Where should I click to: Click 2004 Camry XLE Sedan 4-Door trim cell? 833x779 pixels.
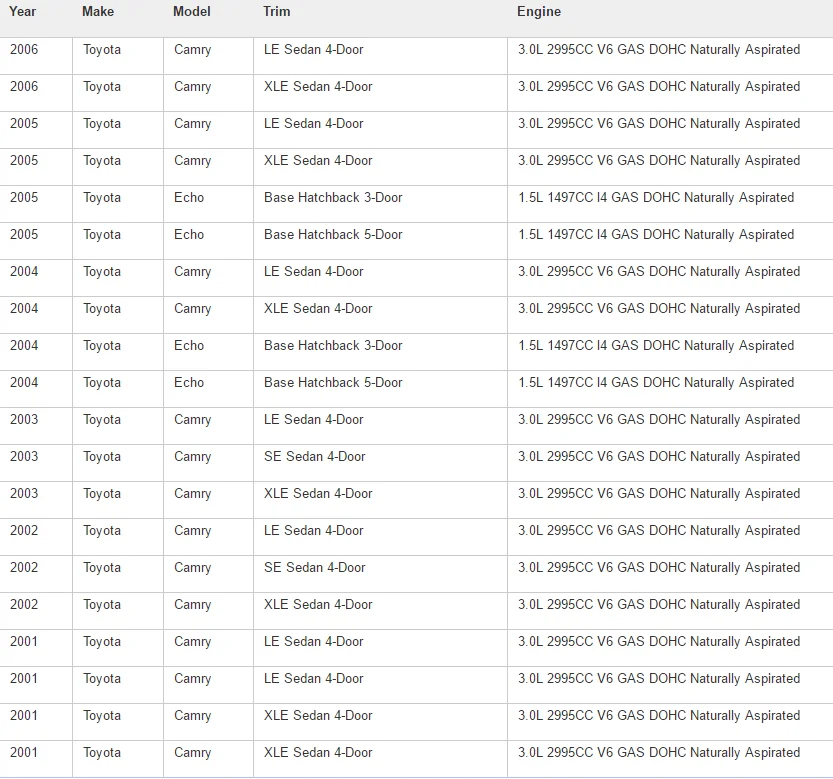click(380, 315)
